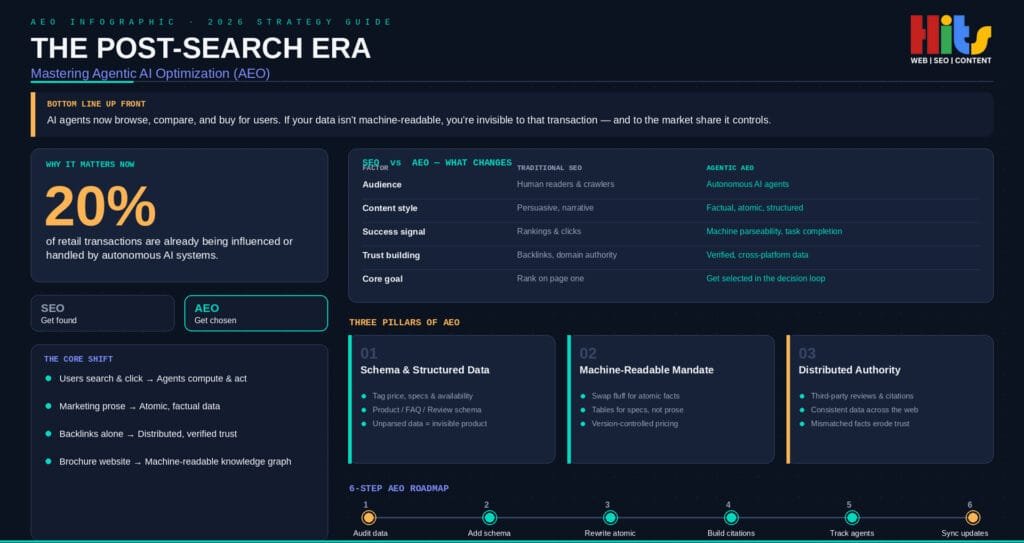Click the Traditional SEO column header

(549, 168)
